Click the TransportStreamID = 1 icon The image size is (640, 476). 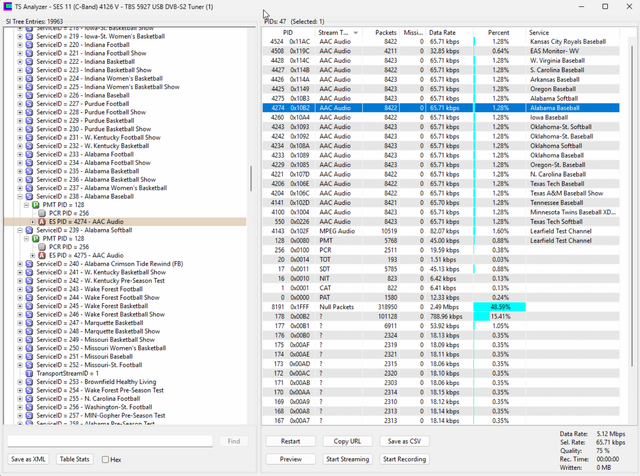[x=29, y=374]
